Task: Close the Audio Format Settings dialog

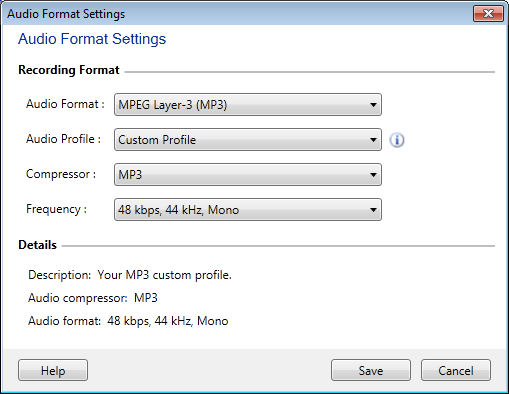Action: pos(488,14)
